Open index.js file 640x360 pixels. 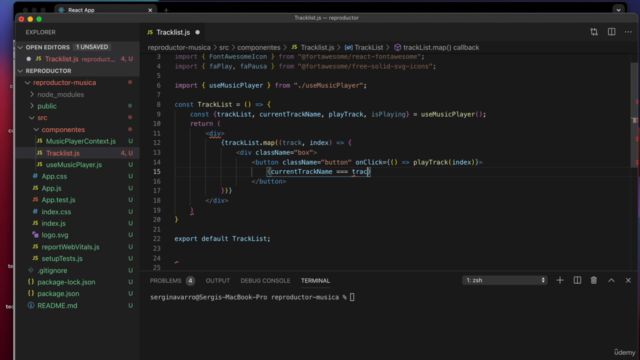53,223
